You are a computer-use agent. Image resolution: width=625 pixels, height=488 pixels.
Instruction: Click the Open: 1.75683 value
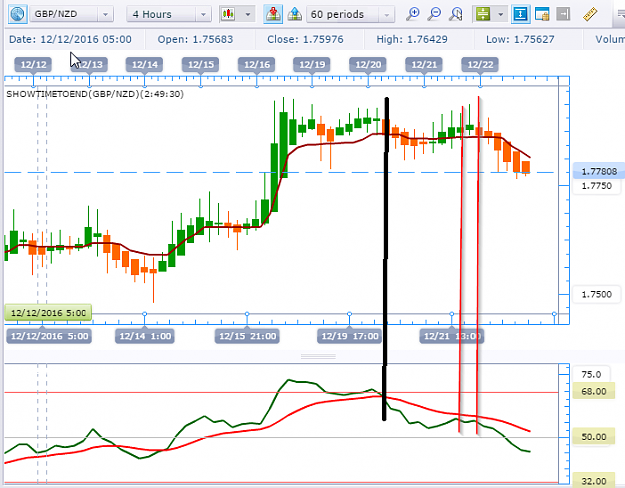point(195,39)
